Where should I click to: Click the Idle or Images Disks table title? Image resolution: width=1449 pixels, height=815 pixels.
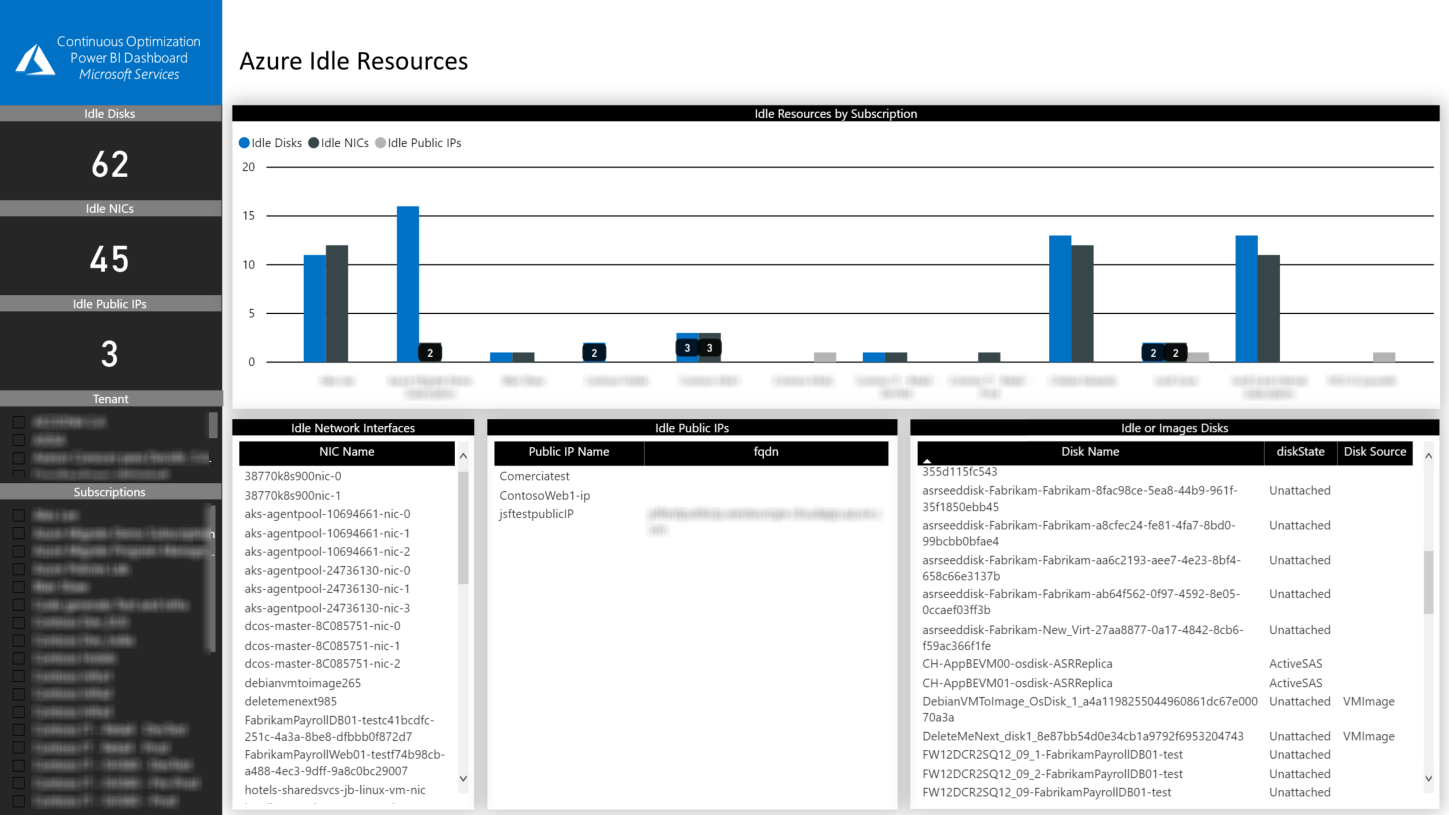[1174, 428]
